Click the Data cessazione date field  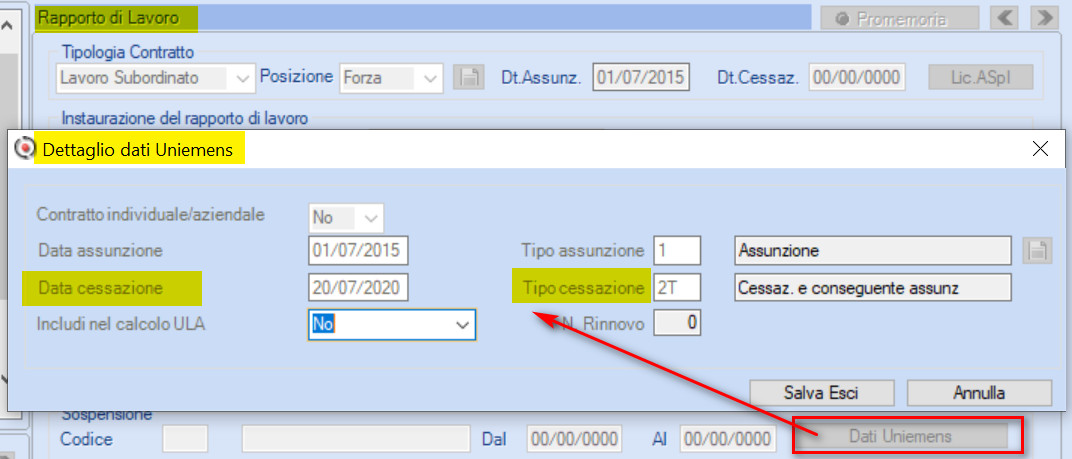click(x=358, y=288)
